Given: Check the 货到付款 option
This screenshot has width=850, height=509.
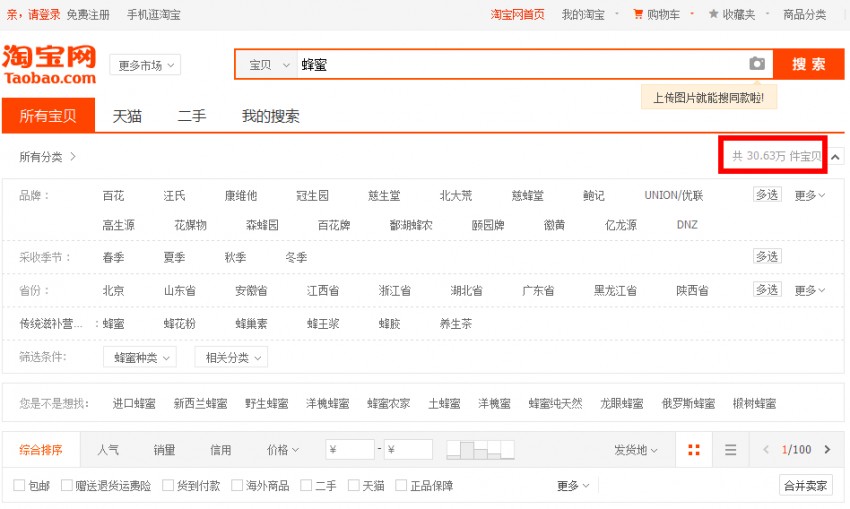Looking at the screenshot, I should (x=168, y=485).
